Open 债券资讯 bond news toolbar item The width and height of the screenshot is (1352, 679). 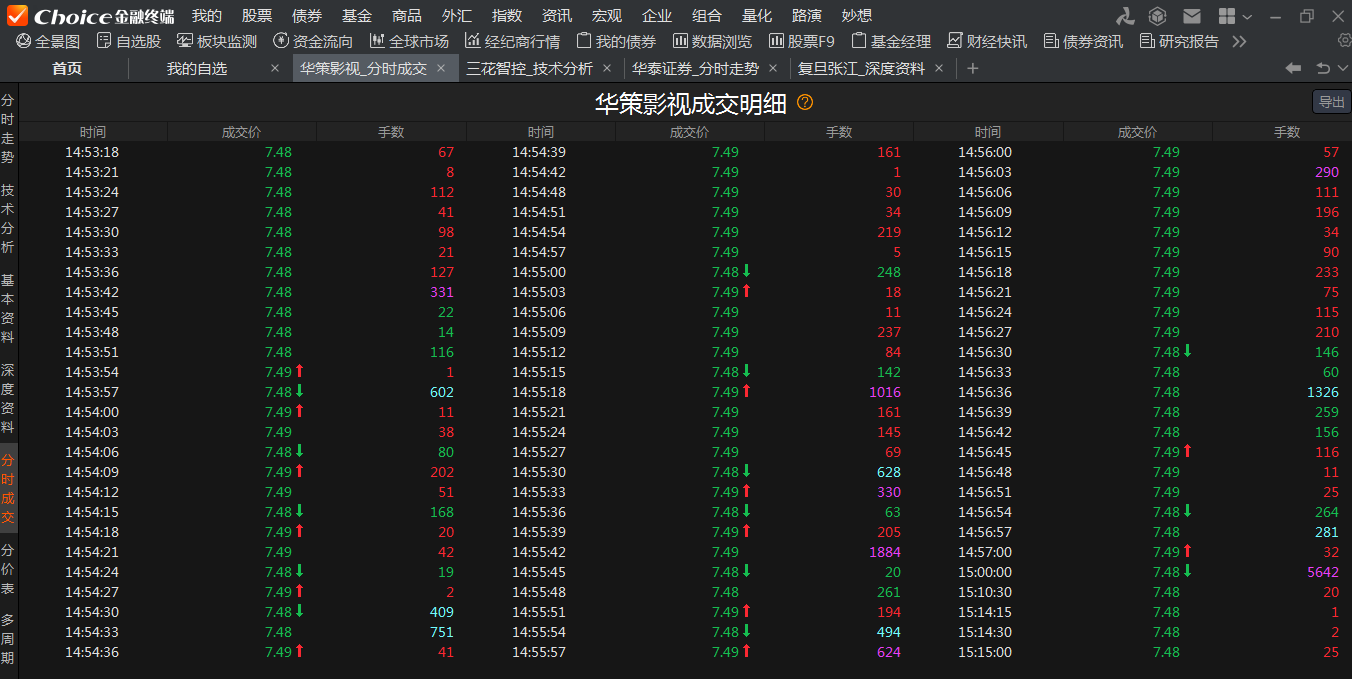[1083, 41]
